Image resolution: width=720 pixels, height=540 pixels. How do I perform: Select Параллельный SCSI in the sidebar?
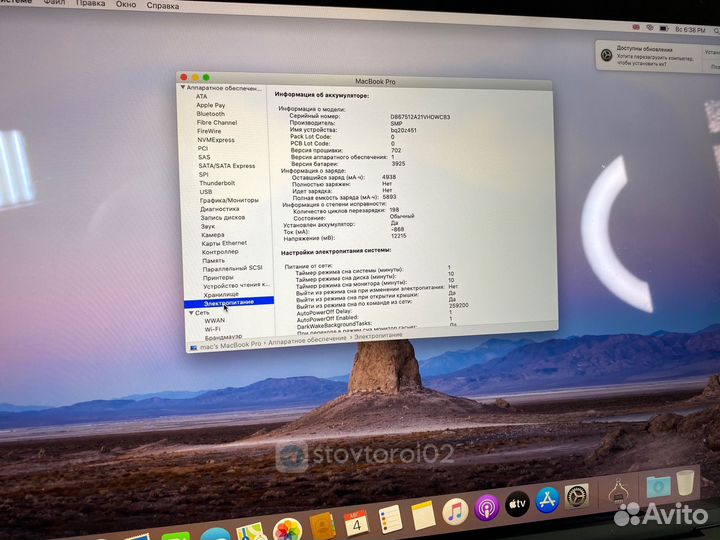coord(232,268)
